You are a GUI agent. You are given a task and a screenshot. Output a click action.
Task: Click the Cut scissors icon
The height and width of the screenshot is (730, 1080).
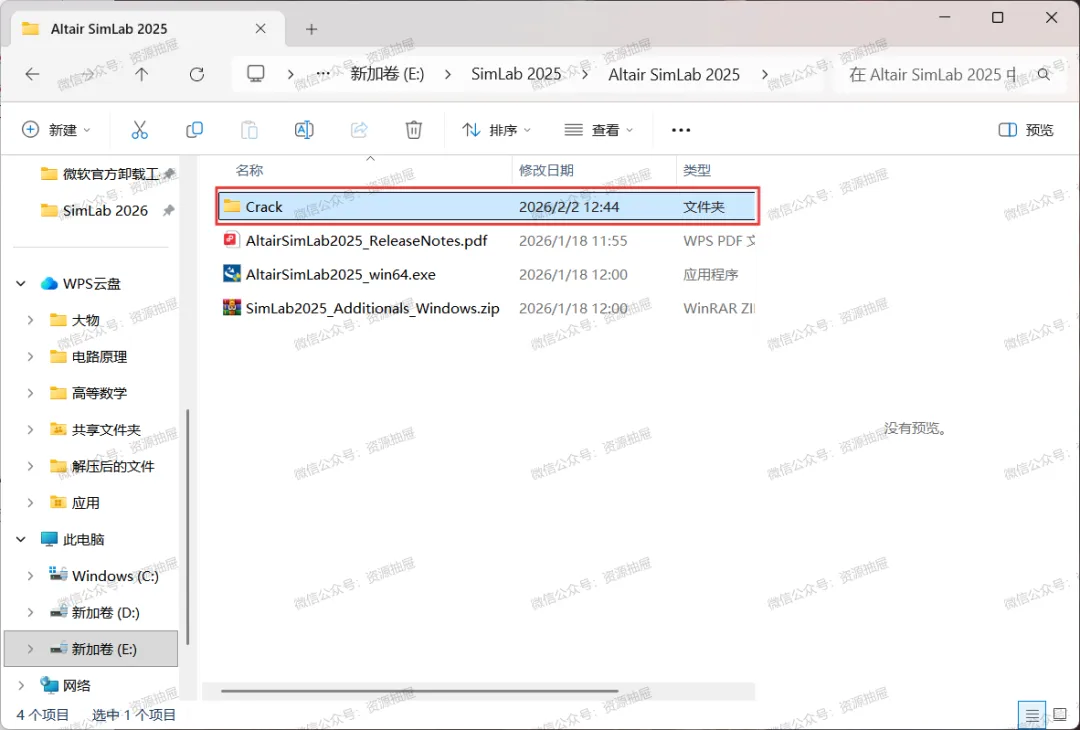140,129
